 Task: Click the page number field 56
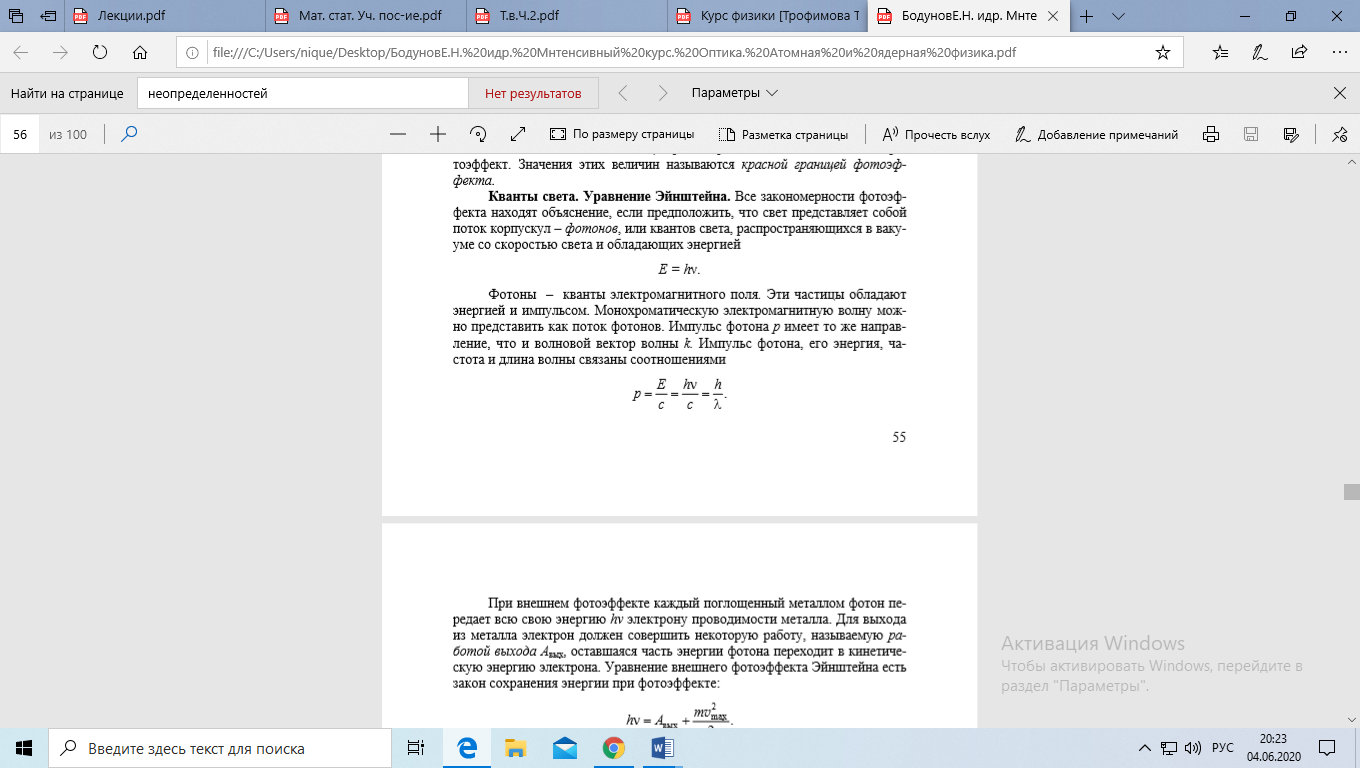[x=20, y=134]
